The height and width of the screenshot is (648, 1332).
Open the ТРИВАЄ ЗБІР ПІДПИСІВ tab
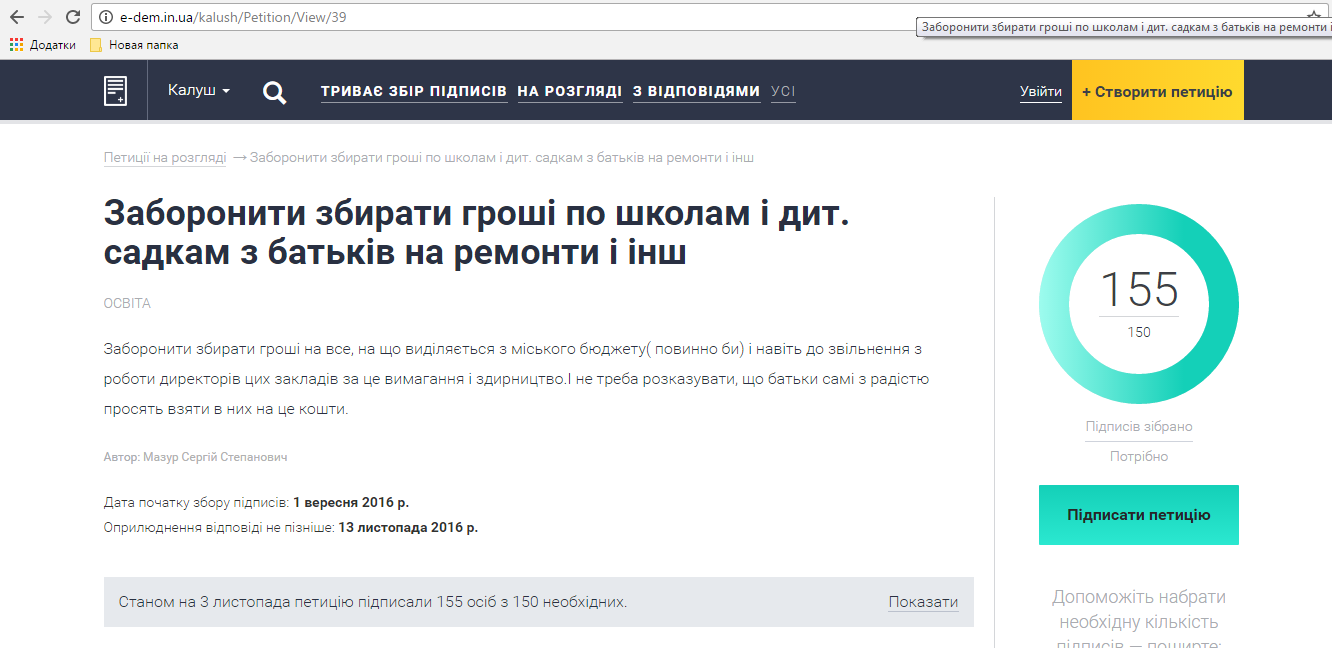414,92
